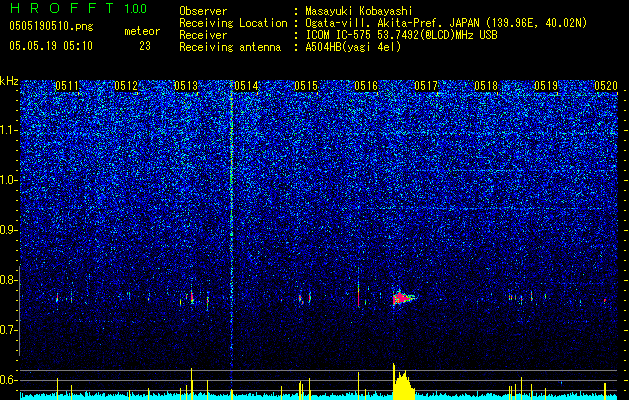The height and width of the screenshot is (400, 629).
Task: Click the kHz axis unit label
Action: coord(9,81)
